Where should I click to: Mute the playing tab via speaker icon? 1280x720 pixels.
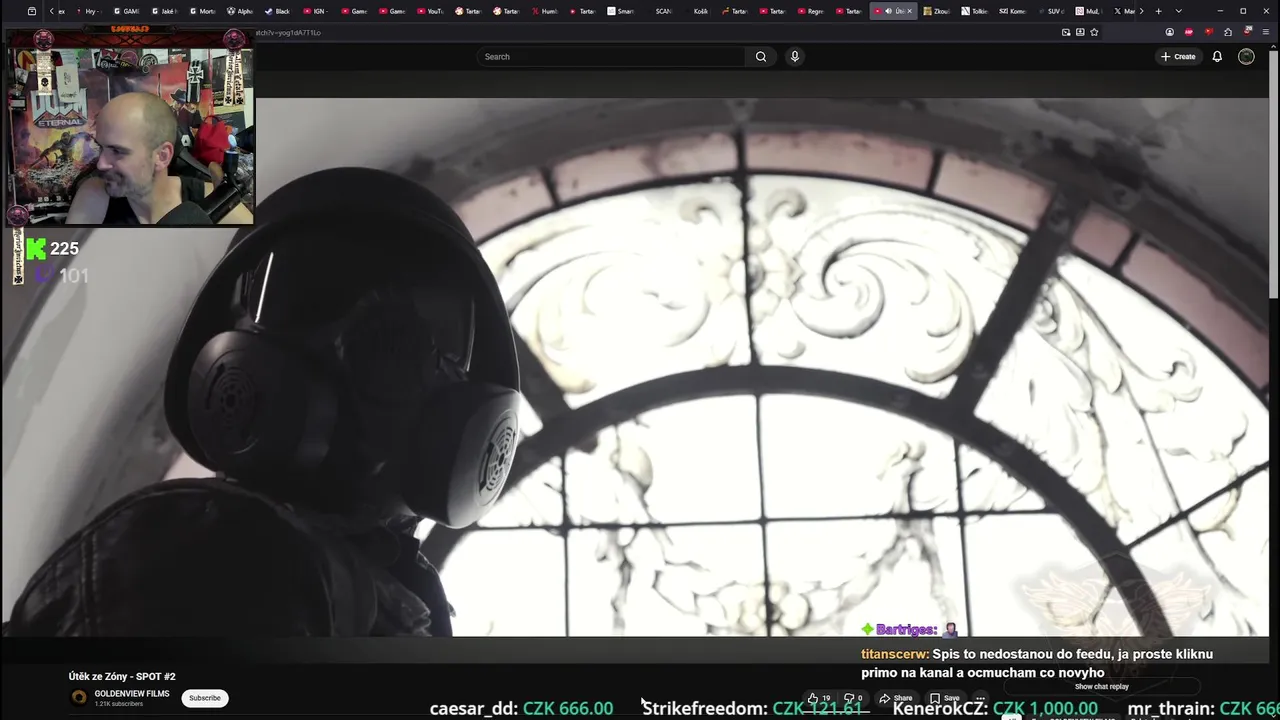pyautogui.click(x=888, y=11)
